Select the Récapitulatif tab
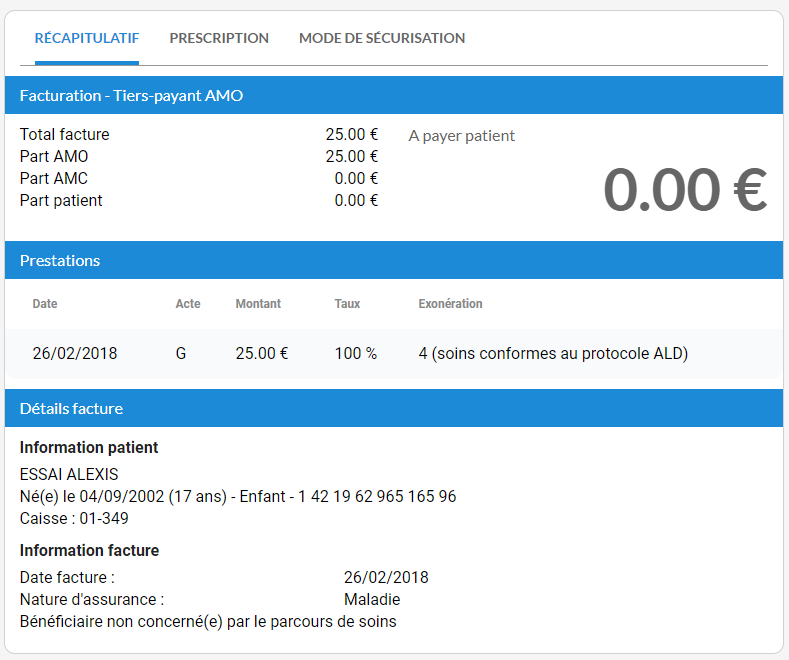This screenshot has width=789, height=660. tap(87, 38)
